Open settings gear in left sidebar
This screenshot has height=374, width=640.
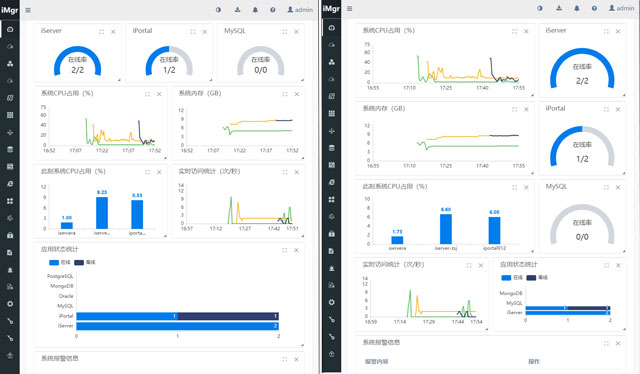10,304
